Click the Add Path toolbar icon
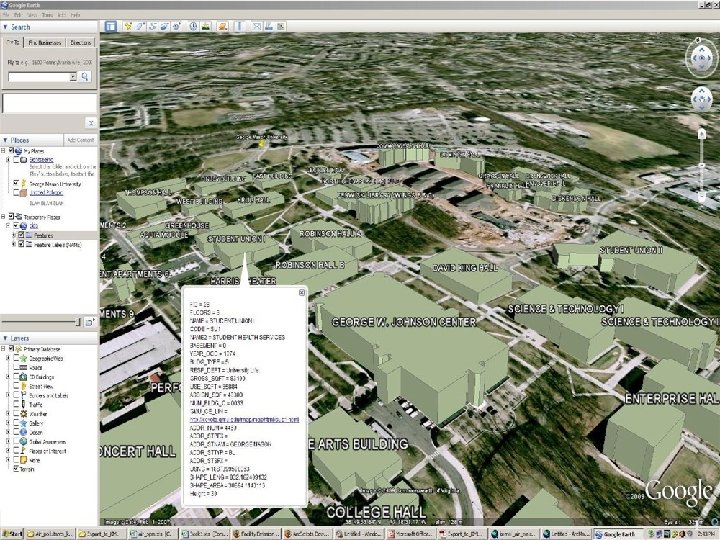This screenshot has width=720, height=540. tap(152, 27)
